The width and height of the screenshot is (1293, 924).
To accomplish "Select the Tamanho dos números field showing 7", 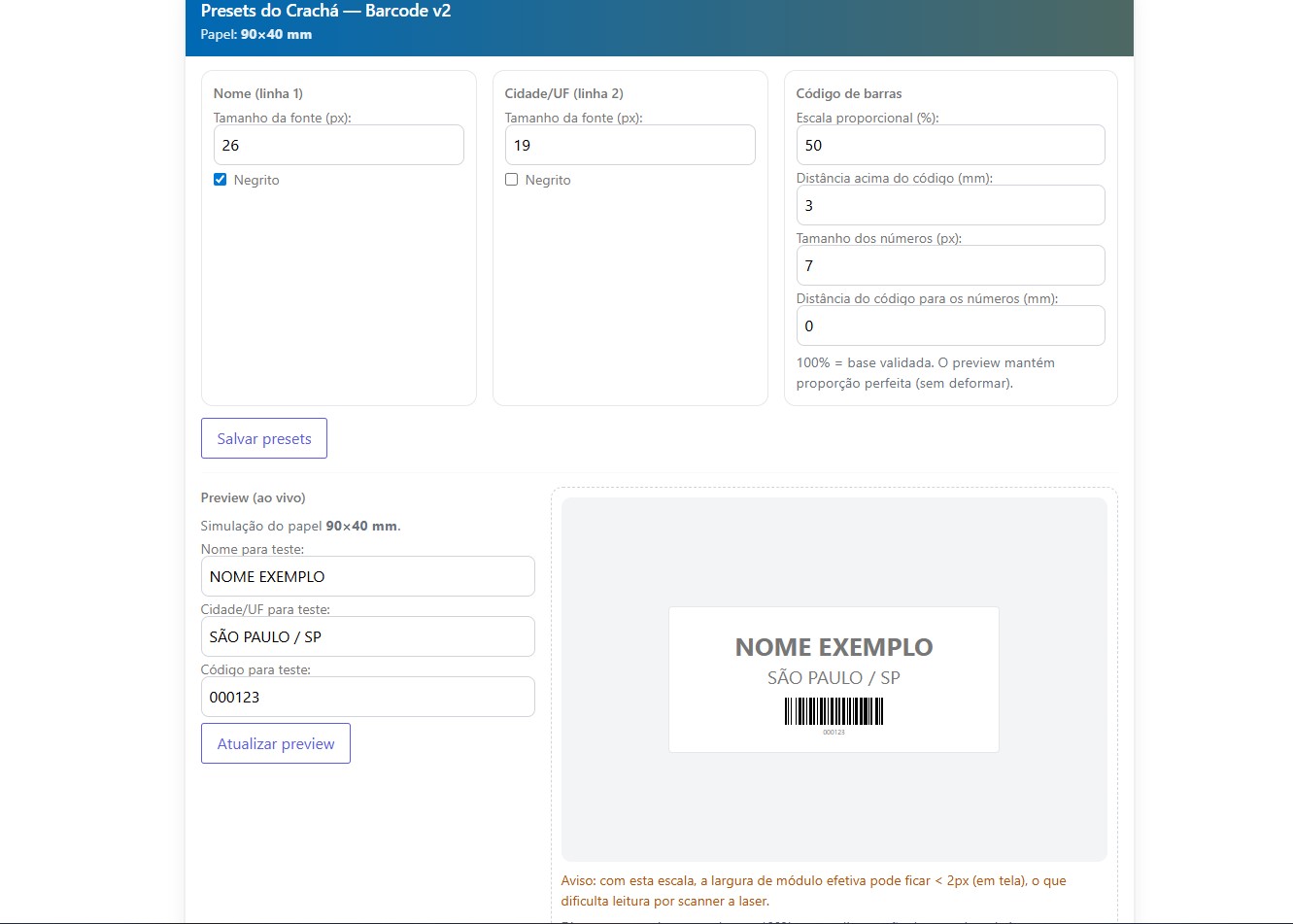I will [x=950, y=265].
